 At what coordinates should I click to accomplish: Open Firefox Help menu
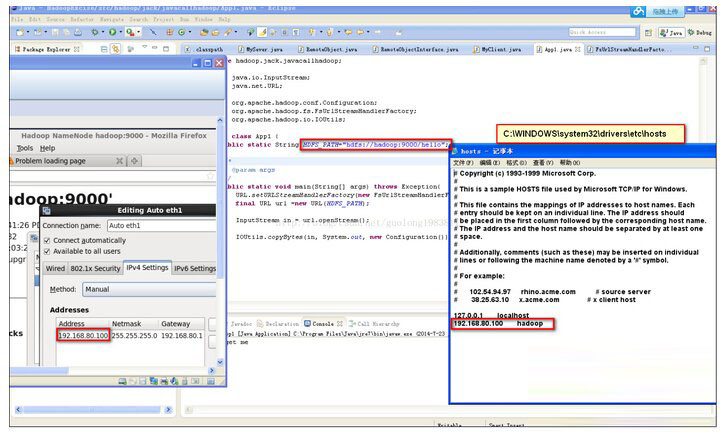pyautogui.click(x=47, y=148)
